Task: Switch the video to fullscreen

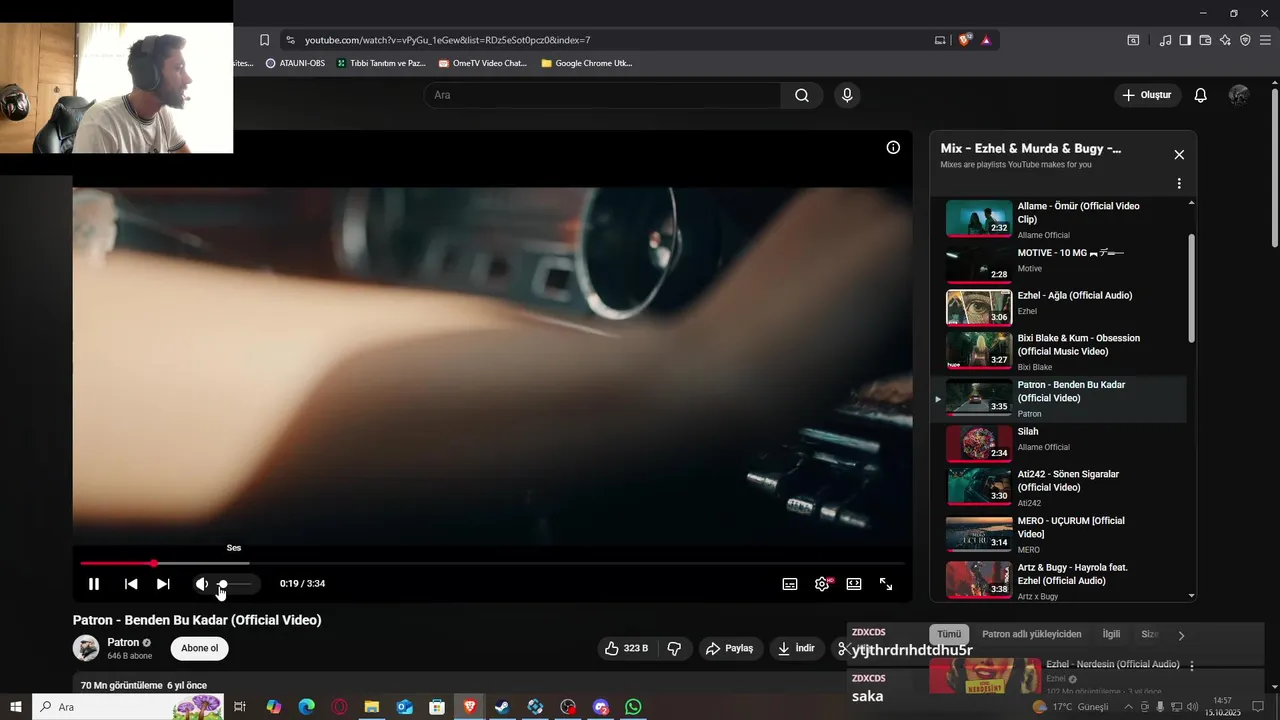Action: [886, 584]
